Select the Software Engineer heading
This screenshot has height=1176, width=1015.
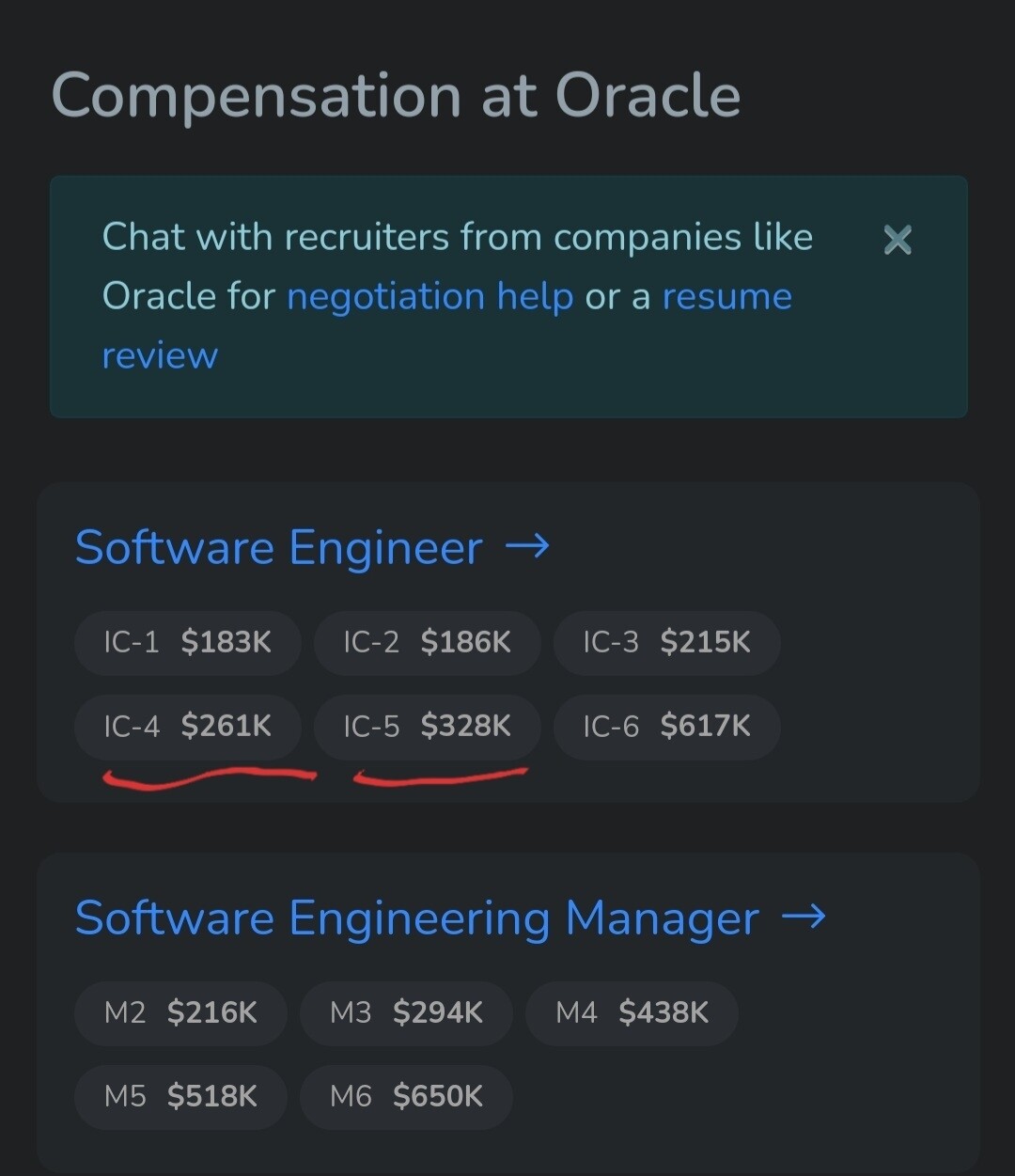(x=277, y=547)
